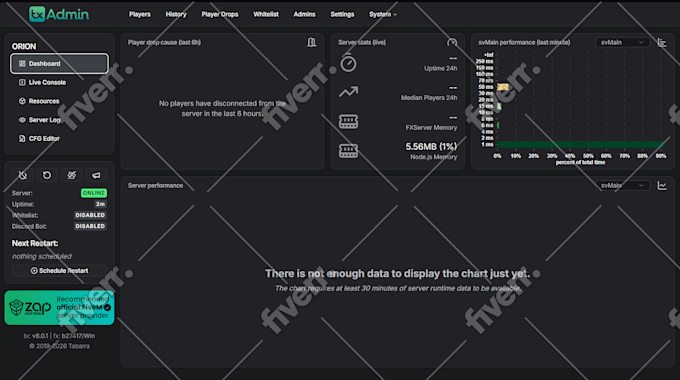Click the Tabarra copyright text
The image size is (680, 380).
pyautogui.click(x=59, y=346)
